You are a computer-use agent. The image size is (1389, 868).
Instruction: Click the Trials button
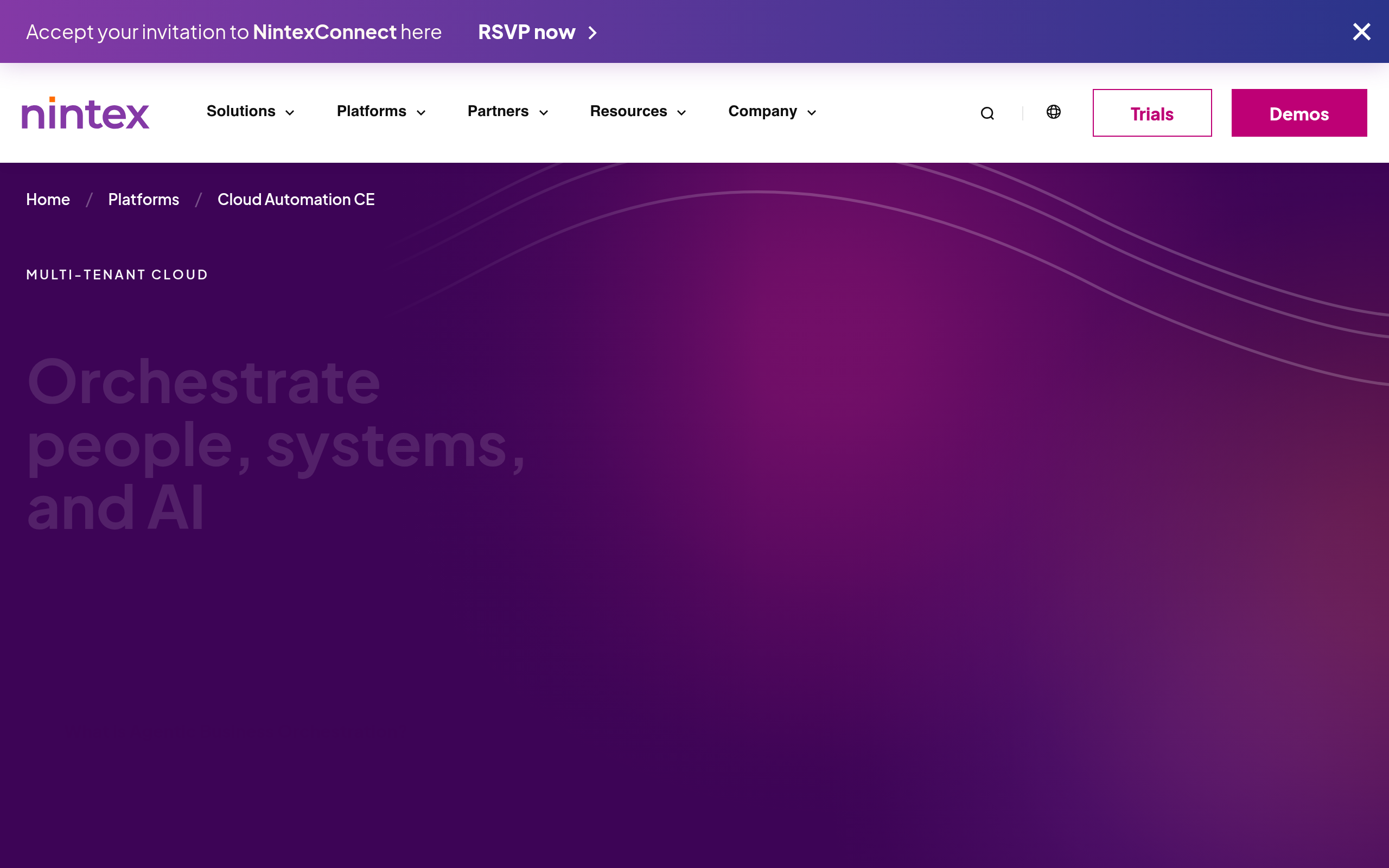tap(1151, 113)
